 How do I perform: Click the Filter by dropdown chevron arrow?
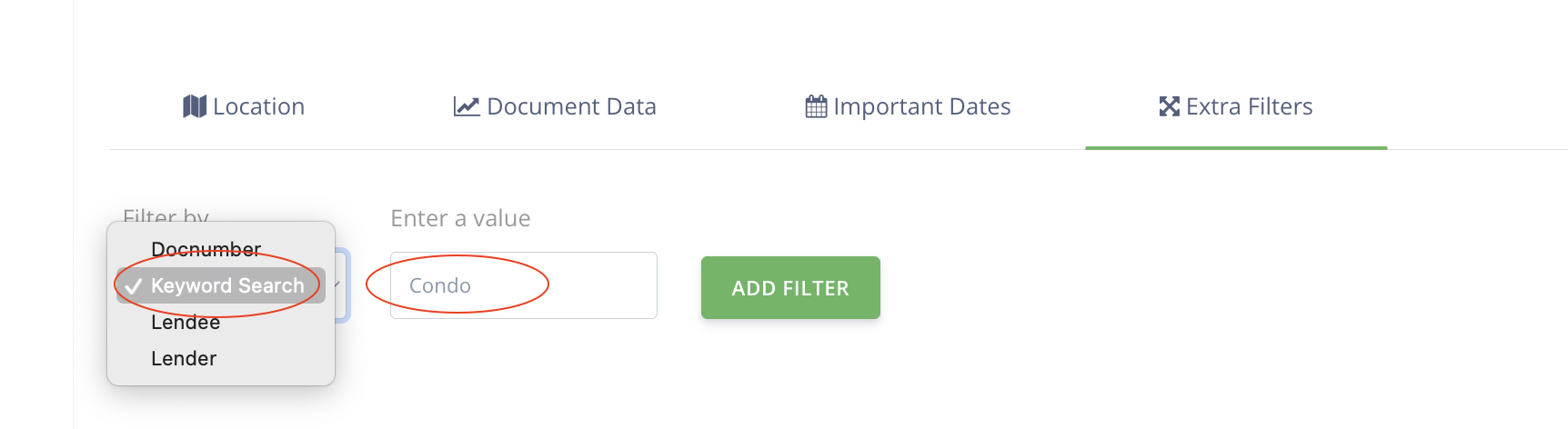pyautogui.click(x=337, y=285)
